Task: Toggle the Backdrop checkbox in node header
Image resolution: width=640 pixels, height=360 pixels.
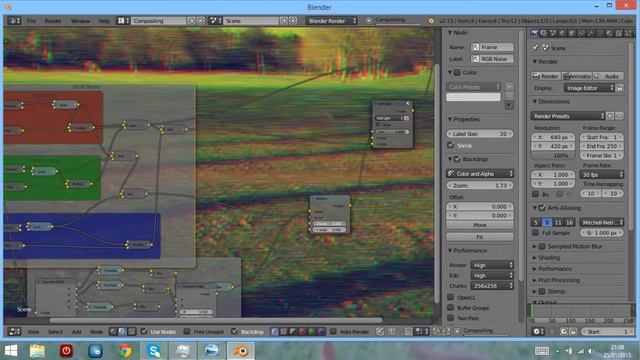Action: pyautogui.click(x=234, y=331)
